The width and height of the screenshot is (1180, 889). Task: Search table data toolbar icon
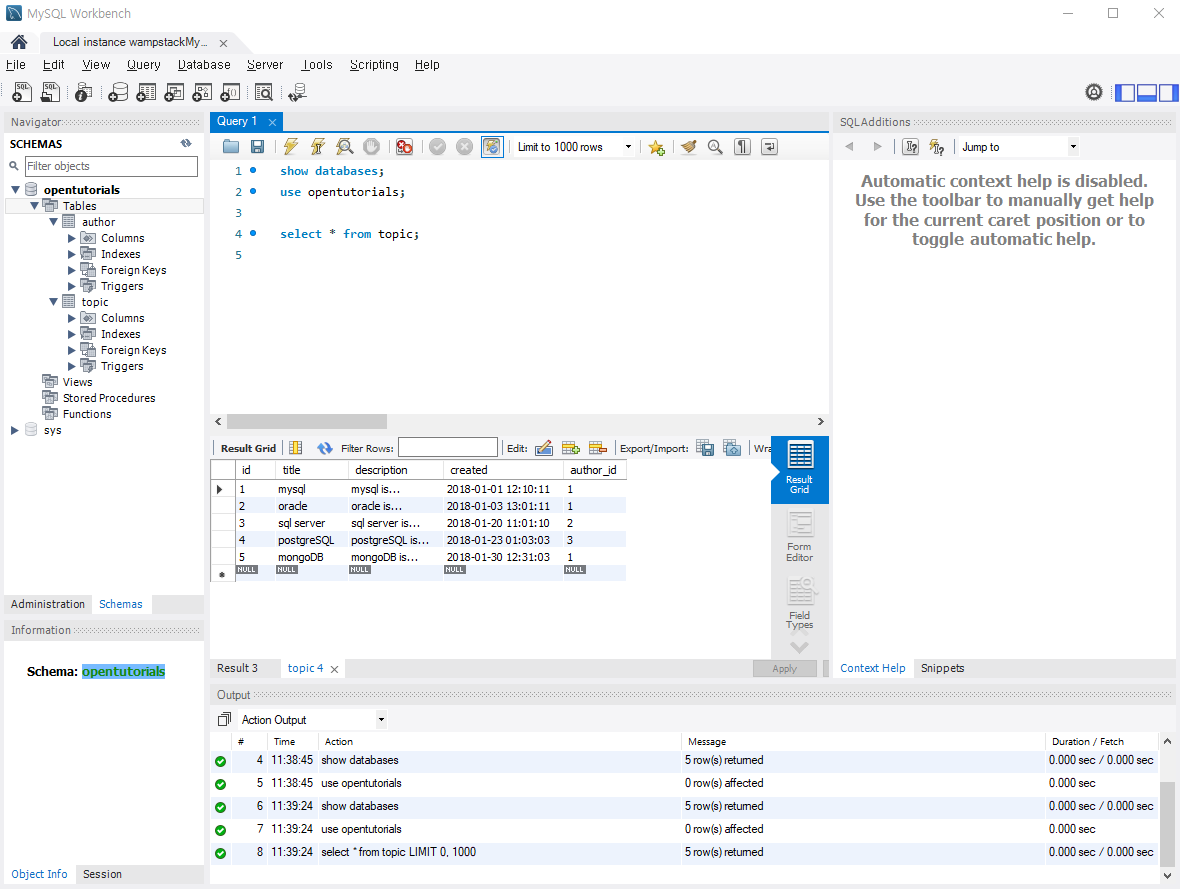263,92
